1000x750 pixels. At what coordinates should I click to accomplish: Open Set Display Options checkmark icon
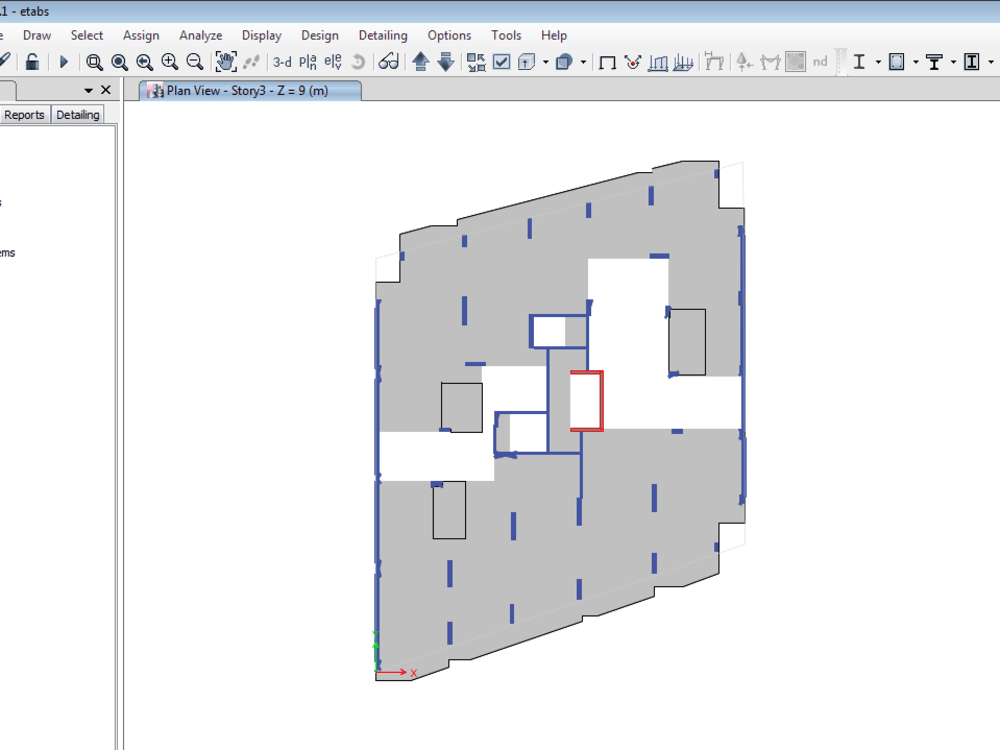[x=502, y=62]
